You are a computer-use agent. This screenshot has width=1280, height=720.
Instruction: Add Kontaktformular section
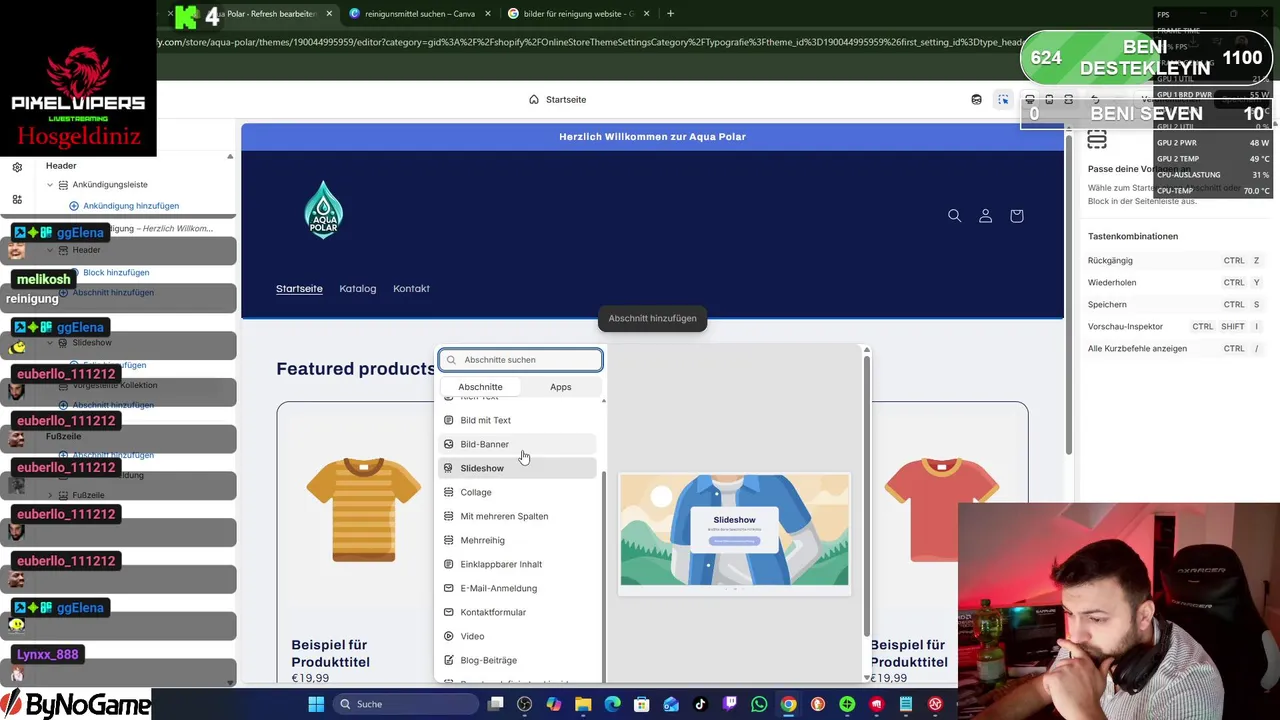click(518, 612)
